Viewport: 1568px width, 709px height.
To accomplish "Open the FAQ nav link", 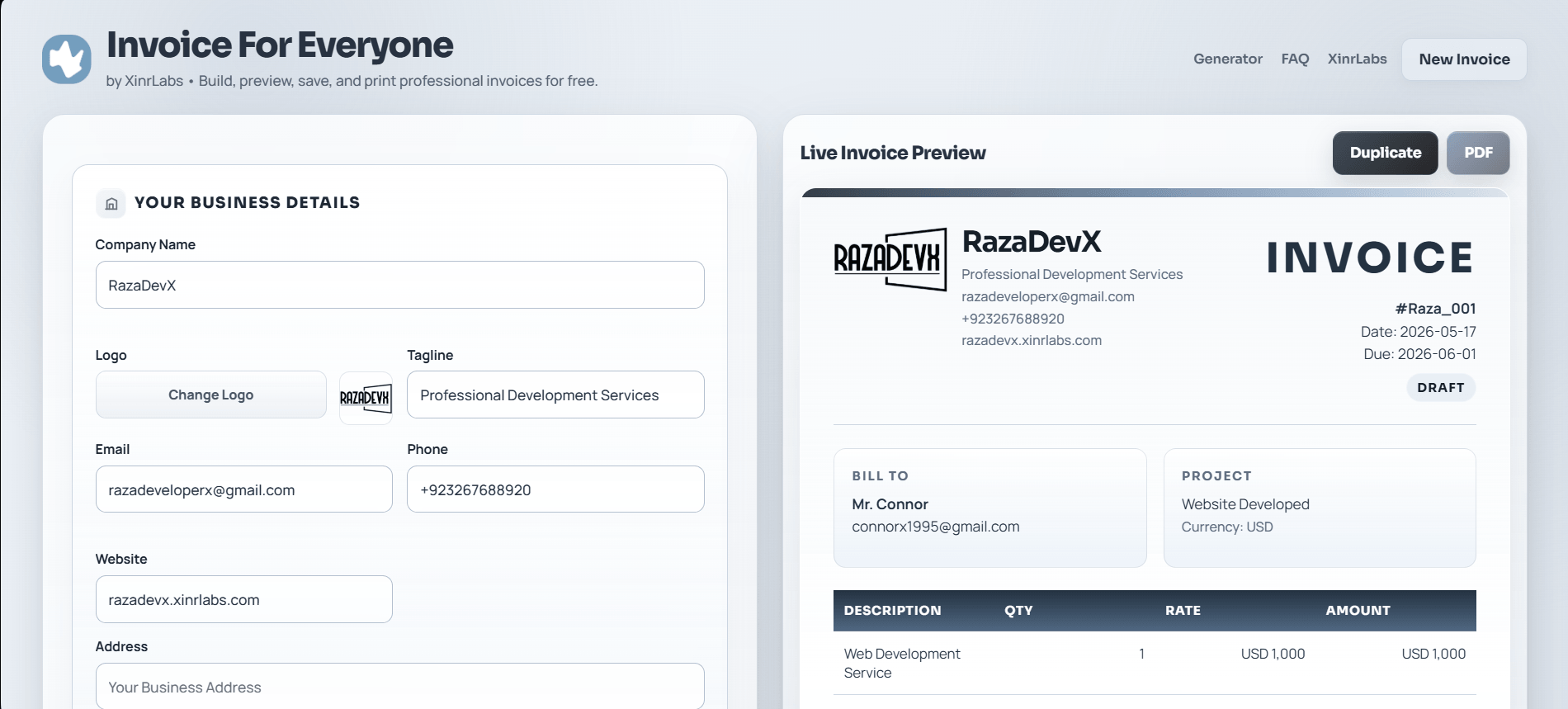I will coord(1295,59).
